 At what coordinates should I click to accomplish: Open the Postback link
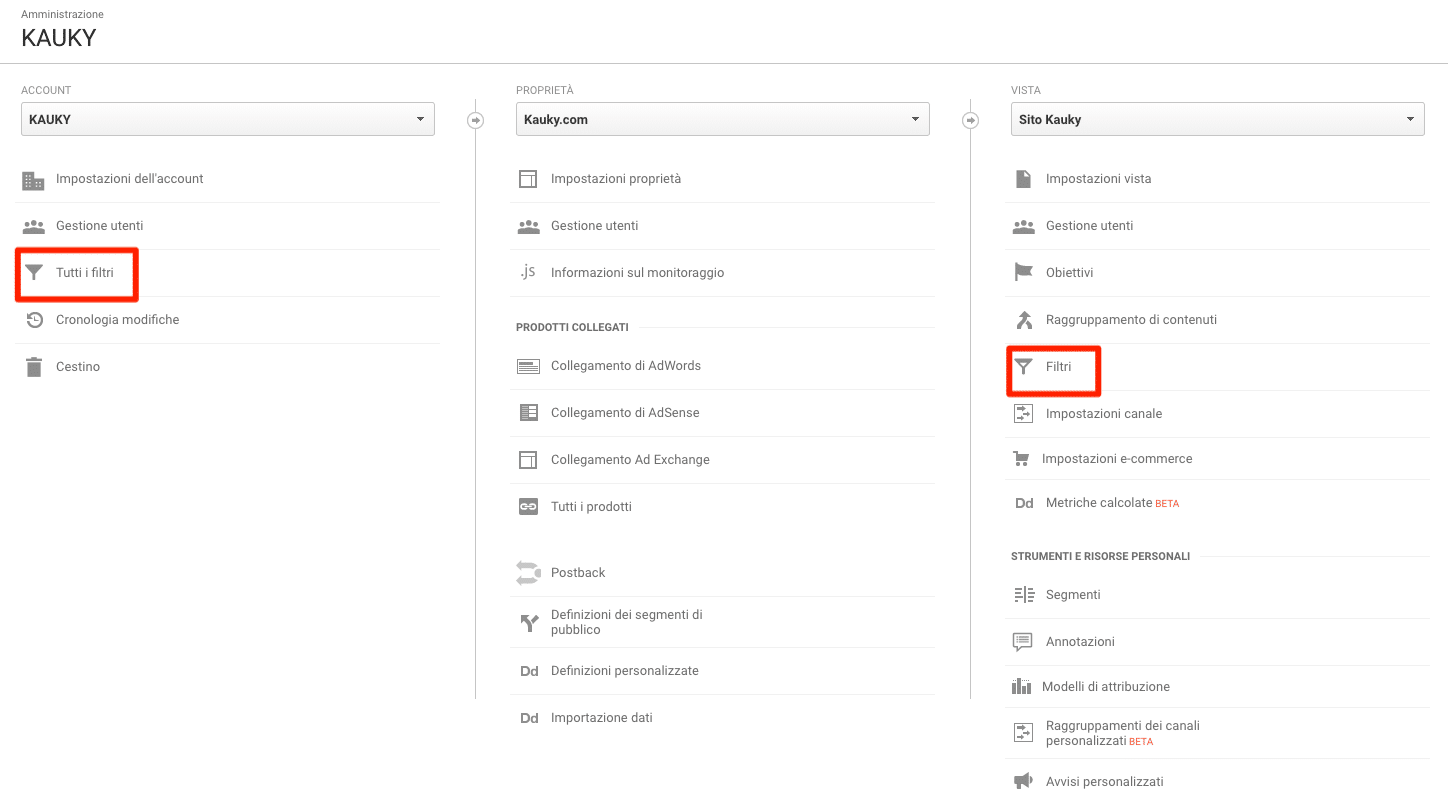coord(578,573)
